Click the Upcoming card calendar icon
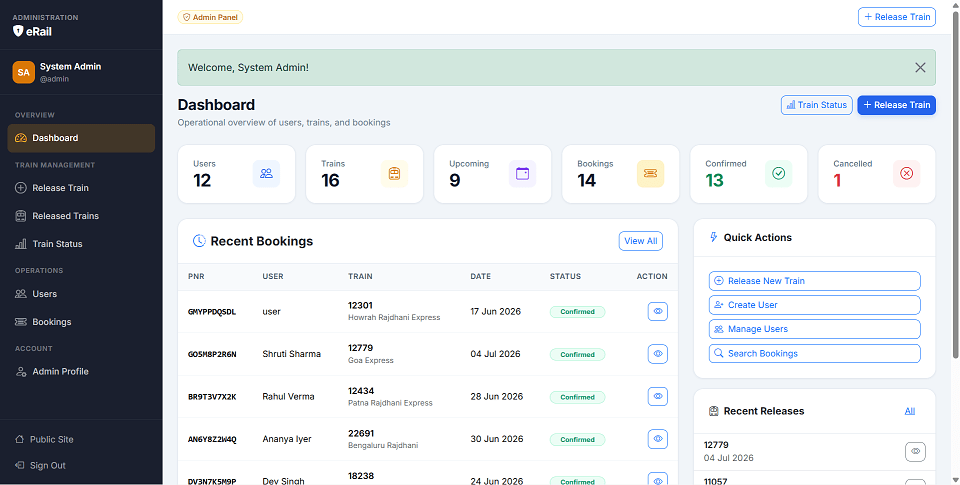960x485 pixels. pos(522,173)
